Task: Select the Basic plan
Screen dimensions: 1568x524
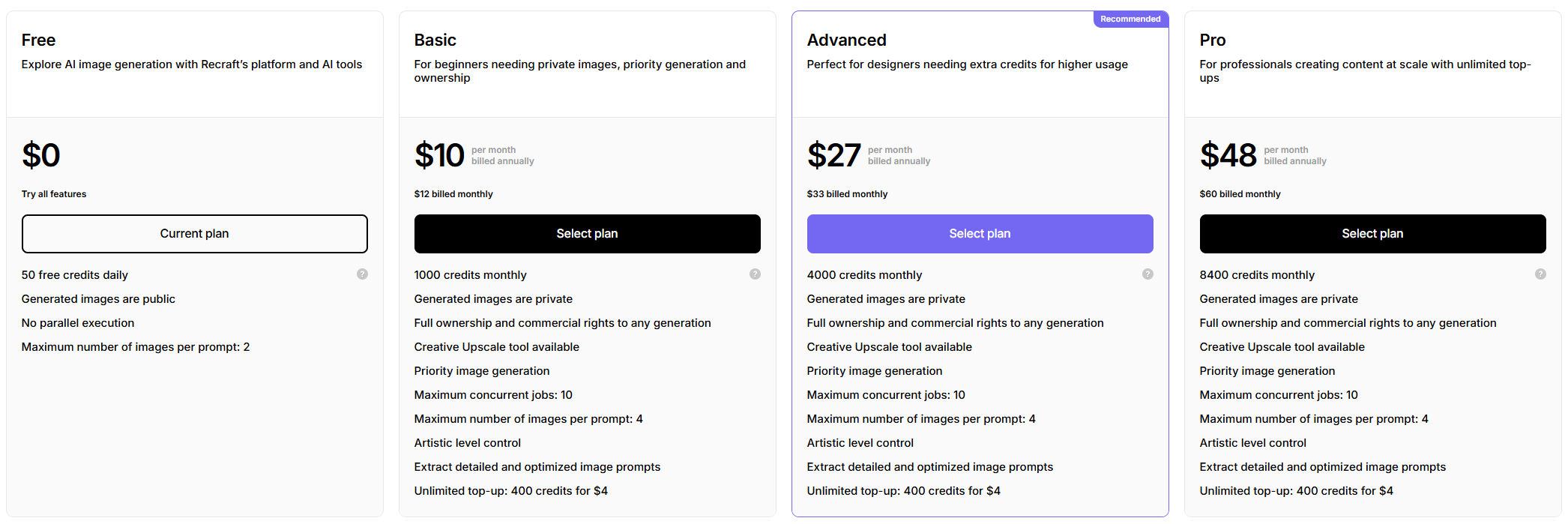Action: (x=587, y=234)
